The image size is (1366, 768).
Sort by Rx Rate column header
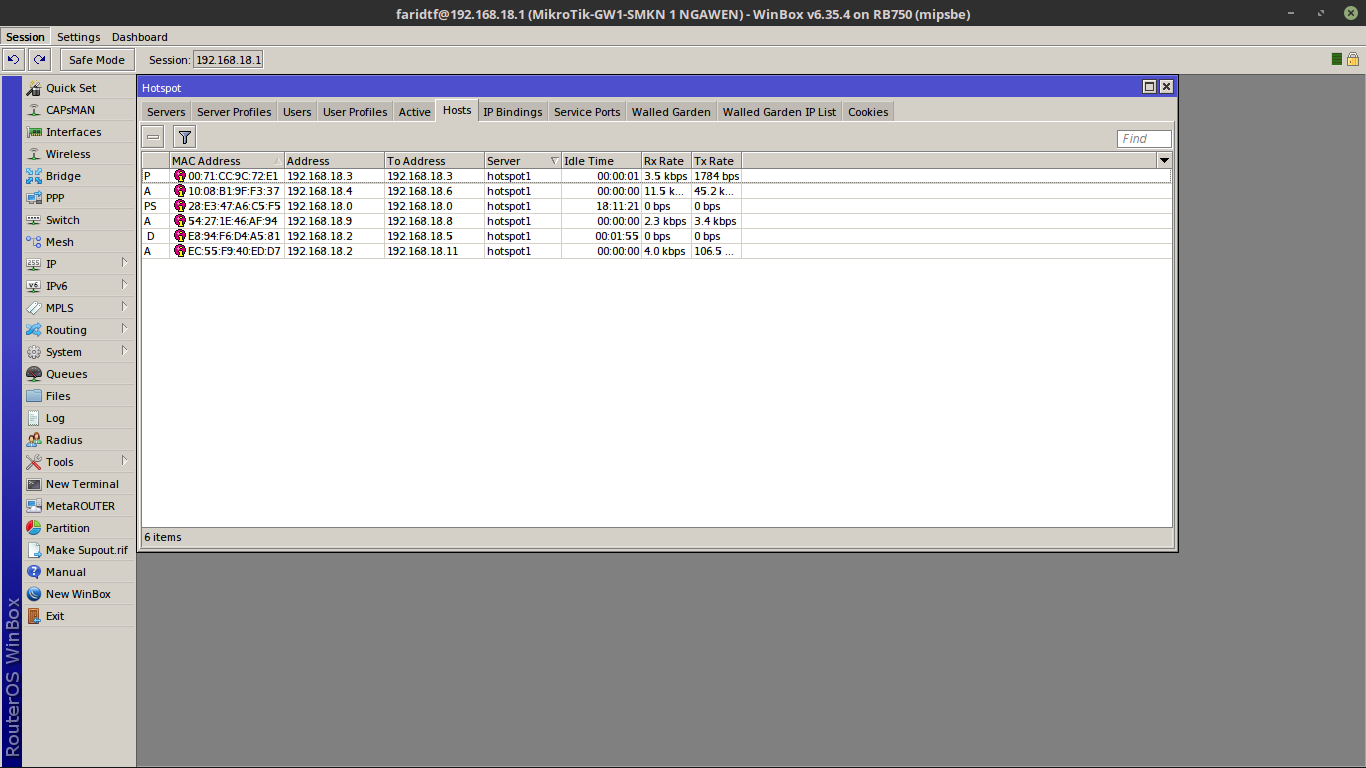click(666, 160)
